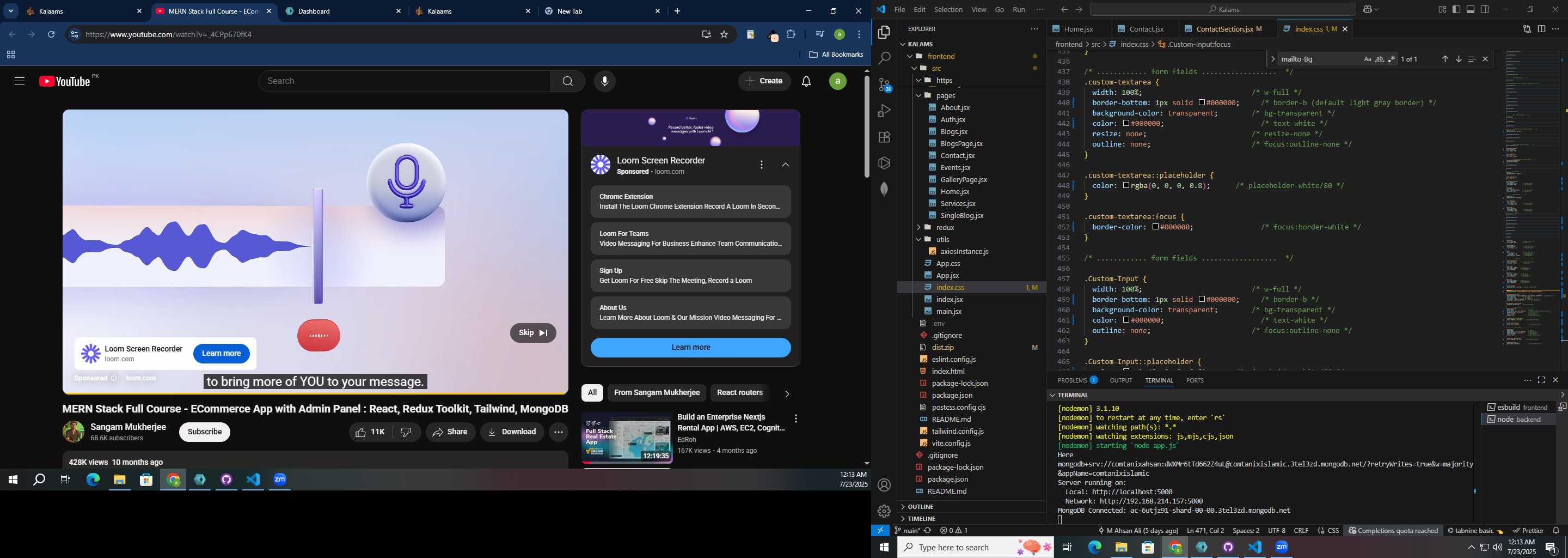Click the Open Changes icon in editor toolbar
Image resolution: width=1568 pixels, height=558 pixels.
(1527, 29)
